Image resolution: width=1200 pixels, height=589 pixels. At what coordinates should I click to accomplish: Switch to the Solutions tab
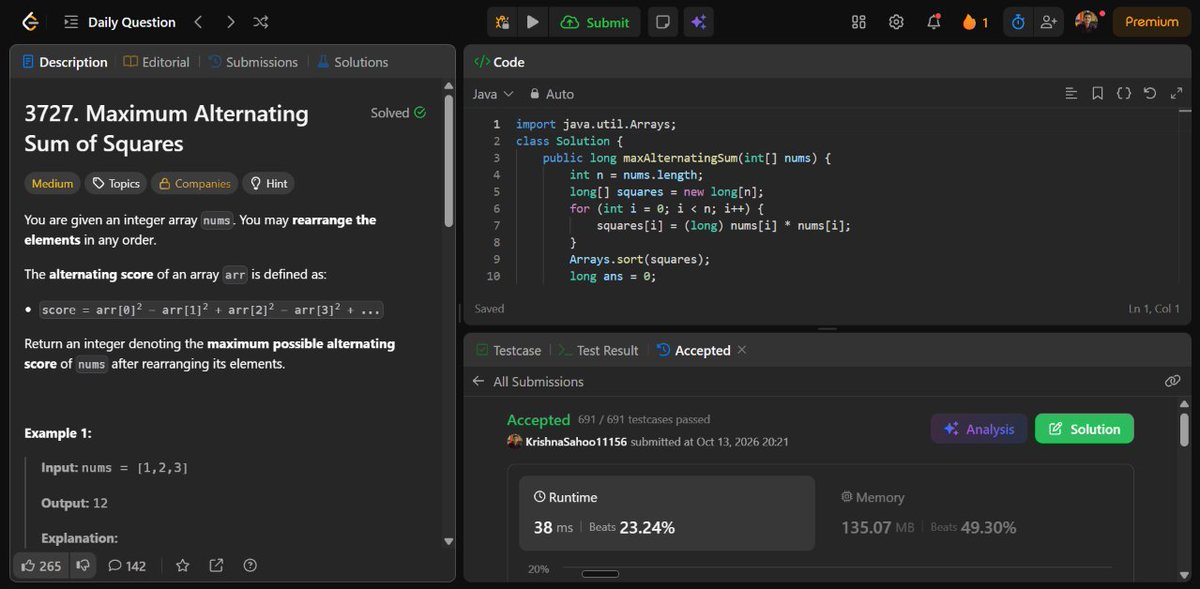point(352,62)
